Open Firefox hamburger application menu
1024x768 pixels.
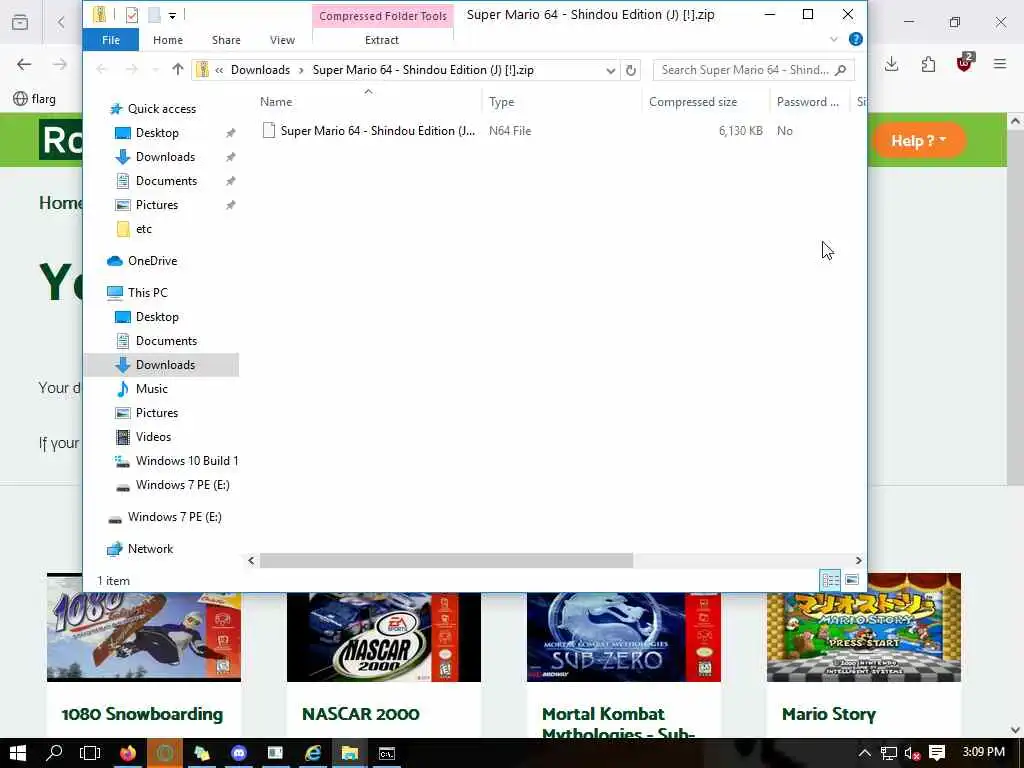(1000, 63)
